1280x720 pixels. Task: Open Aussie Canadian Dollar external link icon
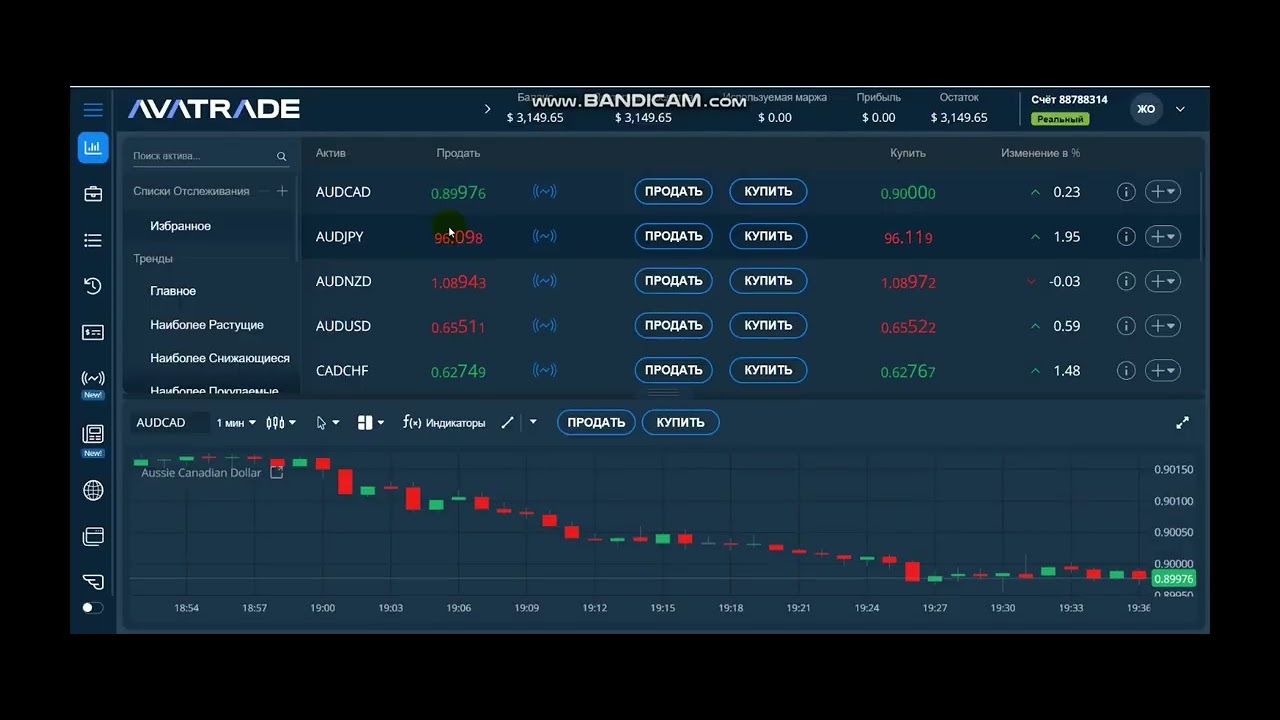[x=277, y=472]
